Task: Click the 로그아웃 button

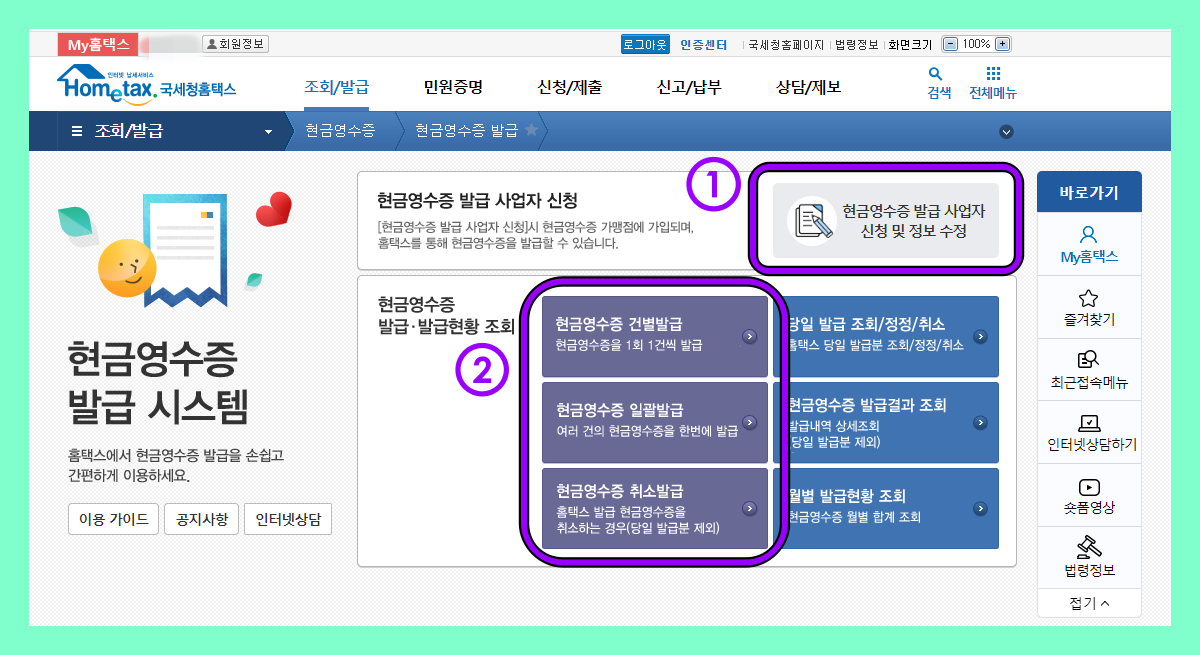Action: (644, 44)
